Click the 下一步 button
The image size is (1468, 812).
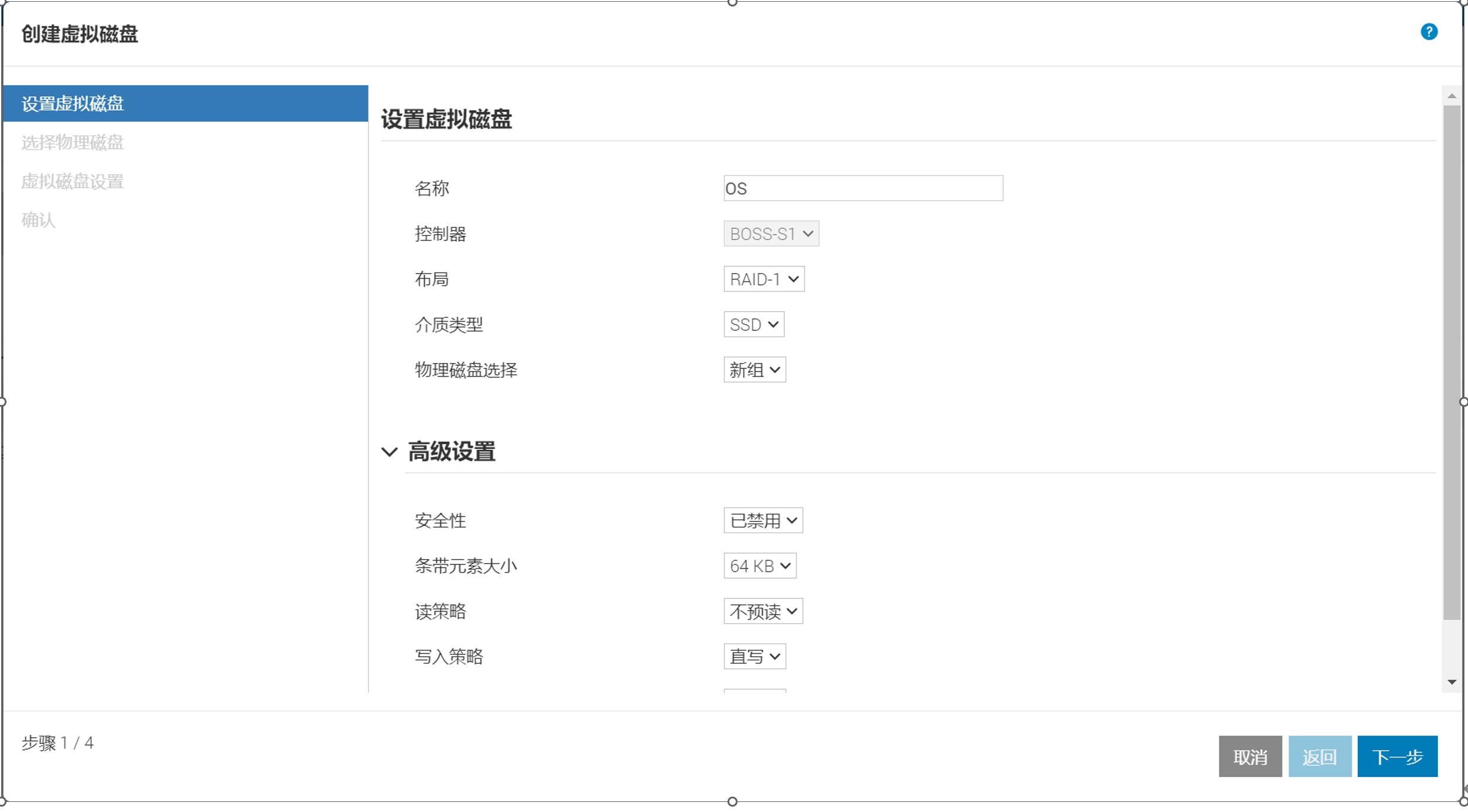click(x=1396, y=756)
